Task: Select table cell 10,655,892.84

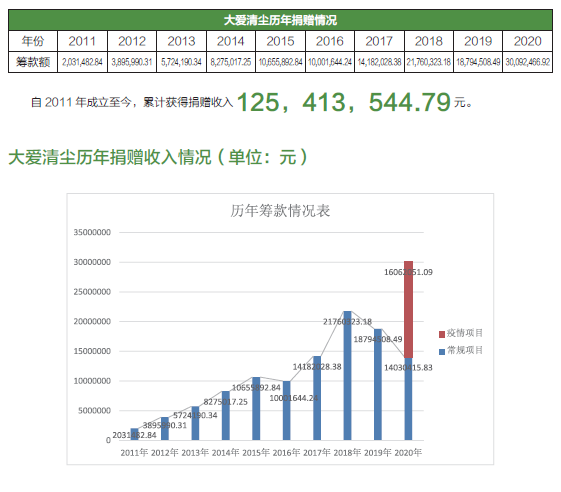Action: click(x=280, y=62)
